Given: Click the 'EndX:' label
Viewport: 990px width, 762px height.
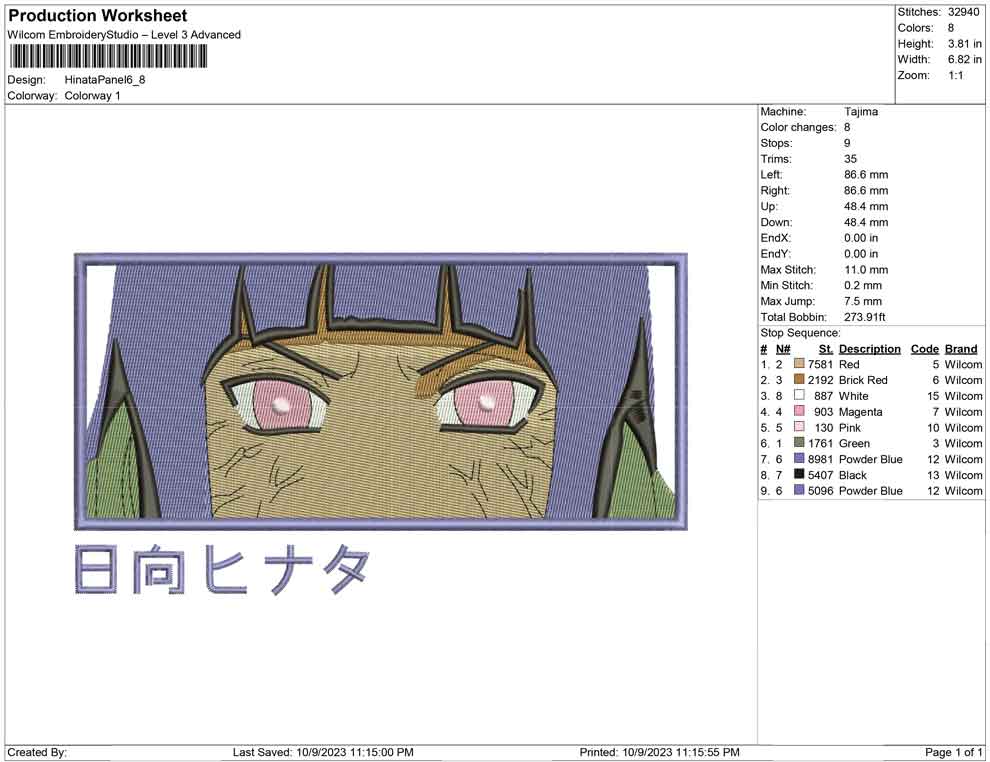Looking at the screenshot, I should 775,238.
